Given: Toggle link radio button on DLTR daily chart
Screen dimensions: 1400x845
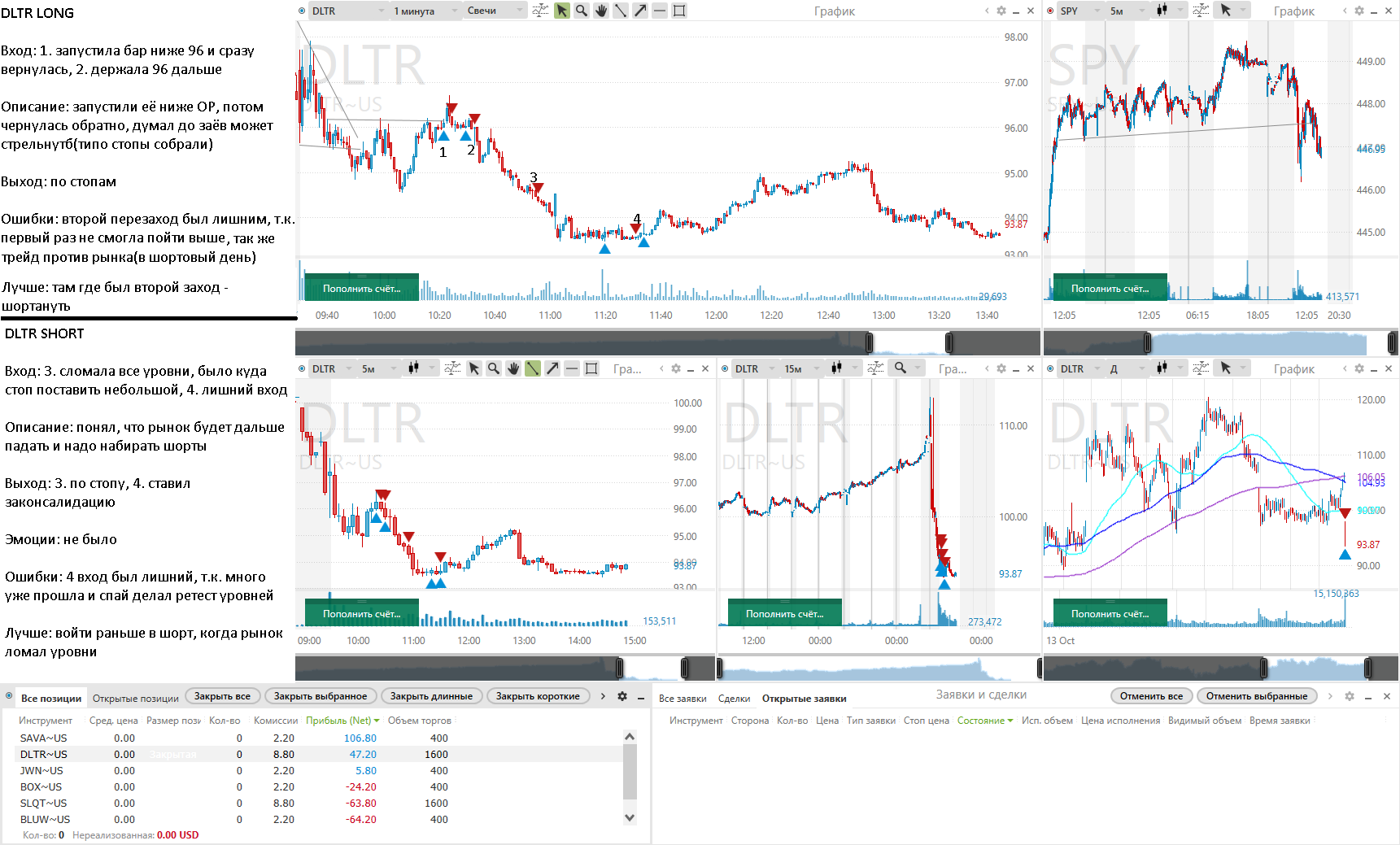Looking at the screenshot, I should coord(1050,368).
